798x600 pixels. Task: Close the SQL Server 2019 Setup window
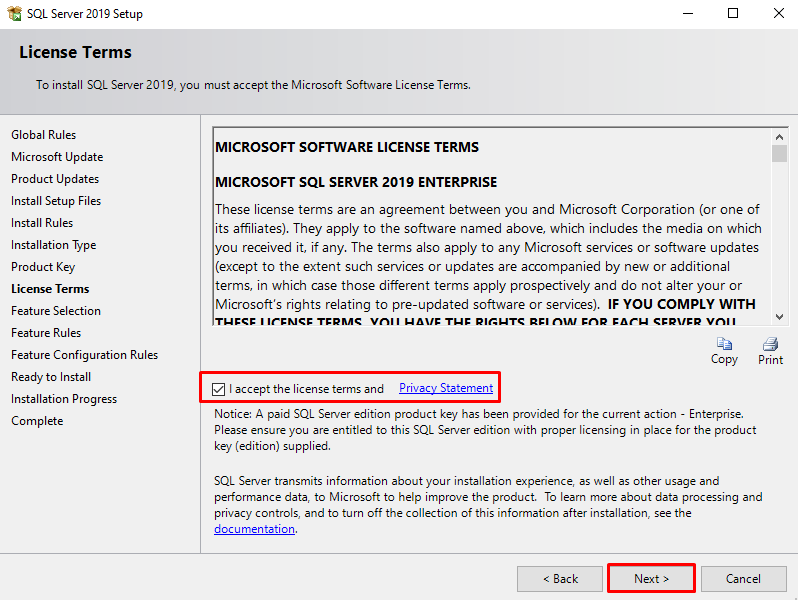pyautogui.click(x=779, y=13)
